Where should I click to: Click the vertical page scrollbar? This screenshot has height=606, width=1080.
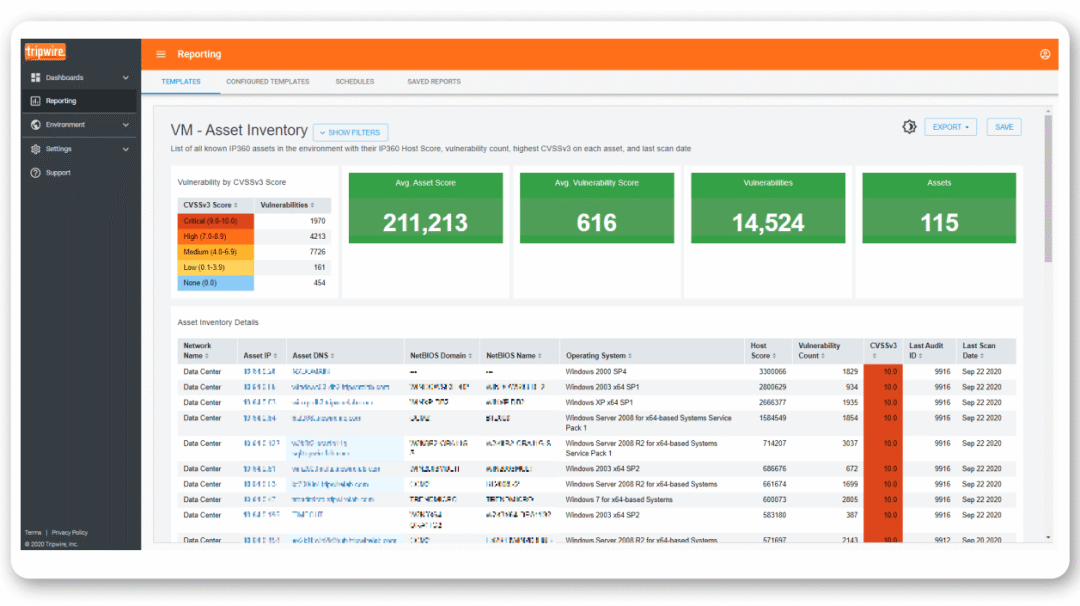click(1048, 190)
